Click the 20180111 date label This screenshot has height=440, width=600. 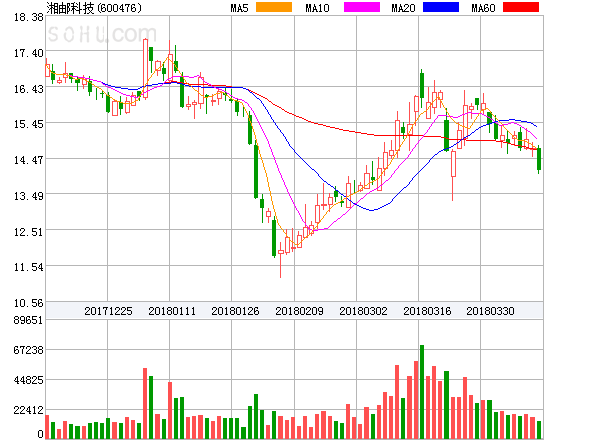[172, 311]
